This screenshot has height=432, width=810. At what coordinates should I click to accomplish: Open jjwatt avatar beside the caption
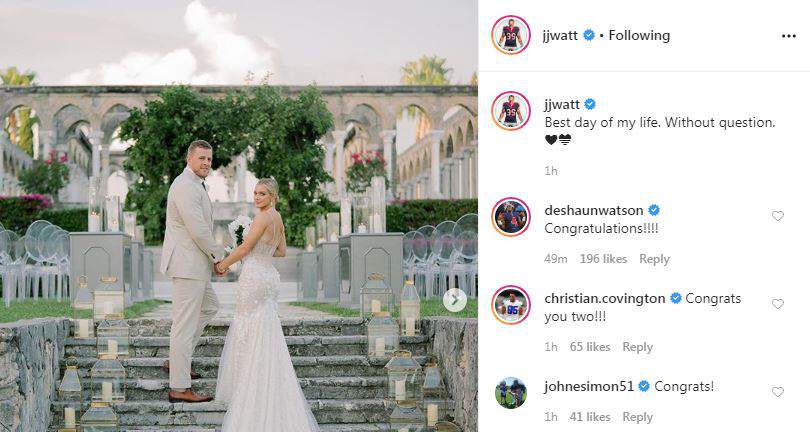coord(511,111)
